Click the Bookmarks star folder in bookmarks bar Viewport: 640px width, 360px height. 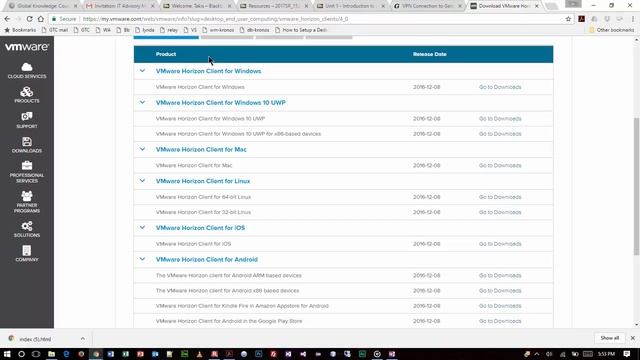[x=20, y=30]
